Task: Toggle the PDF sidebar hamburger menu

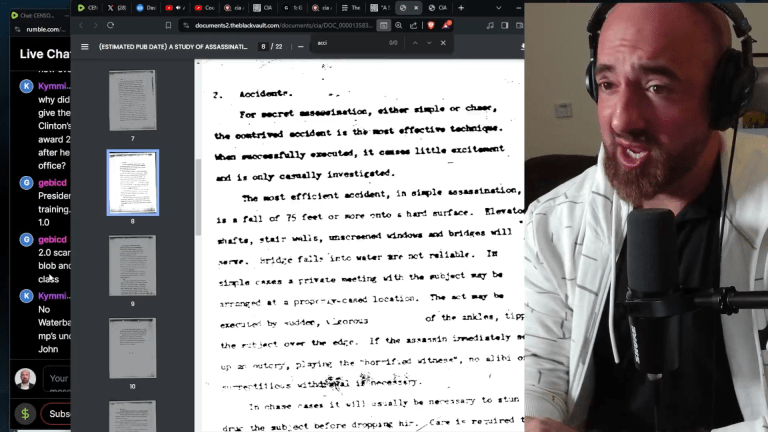Action: tap(85, 46)
